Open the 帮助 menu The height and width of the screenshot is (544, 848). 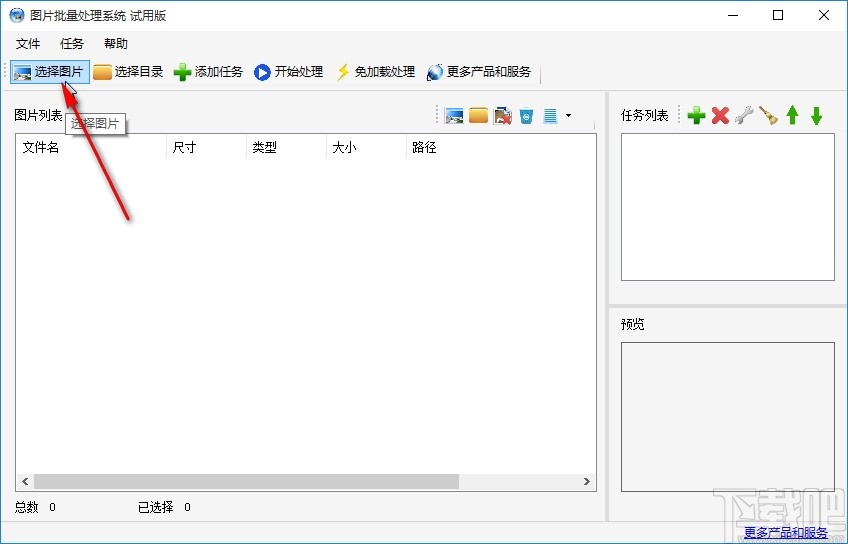tap(116, 44)
